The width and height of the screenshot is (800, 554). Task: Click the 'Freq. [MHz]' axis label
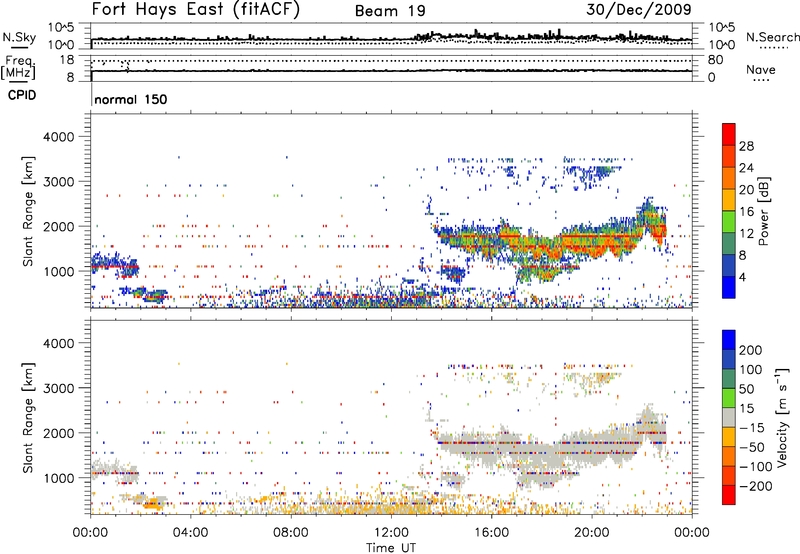coord(19,68)
